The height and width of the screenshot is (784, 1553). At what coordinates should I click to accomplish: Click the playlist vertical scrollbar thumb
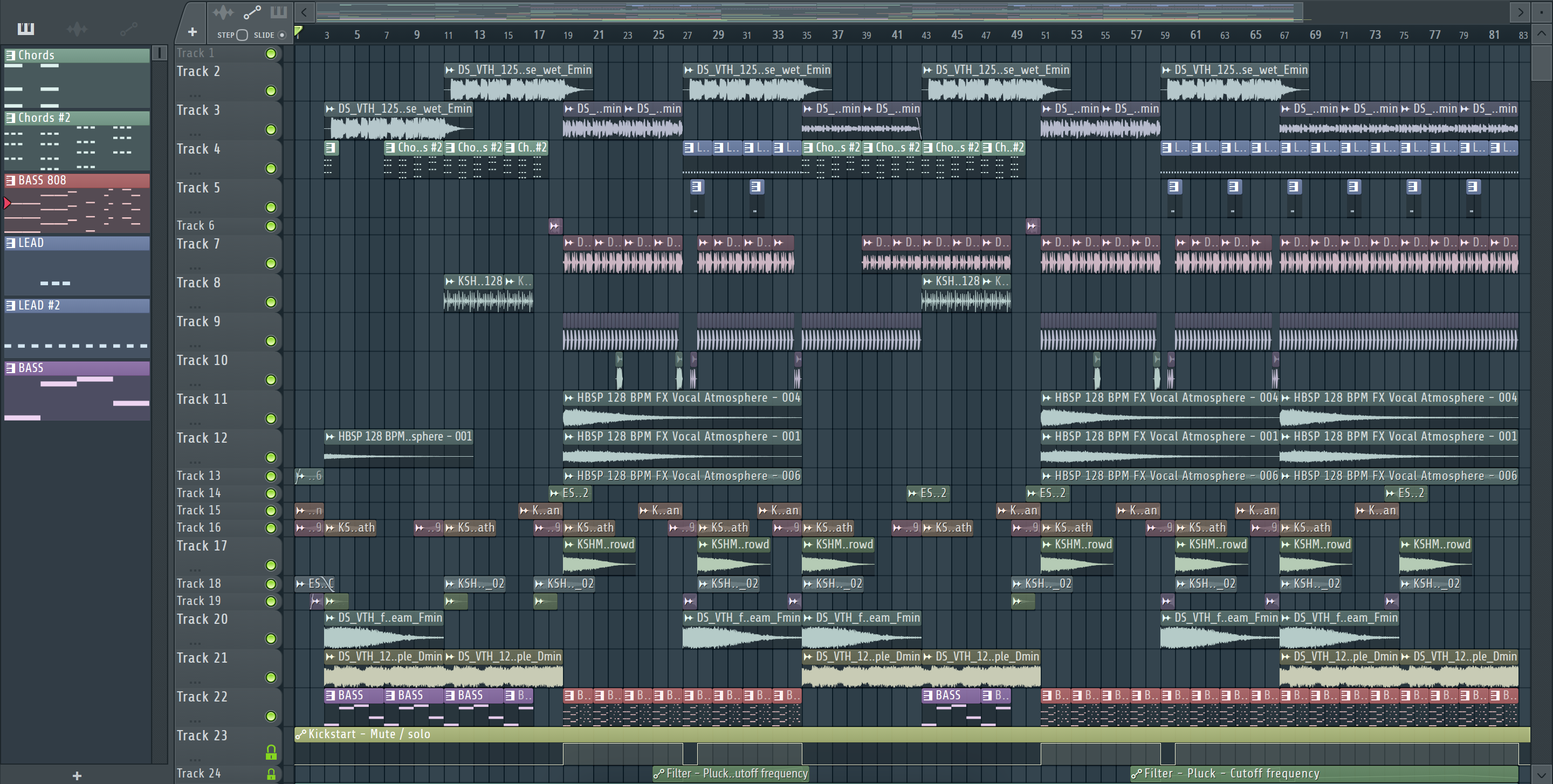tap(1541, 62)
